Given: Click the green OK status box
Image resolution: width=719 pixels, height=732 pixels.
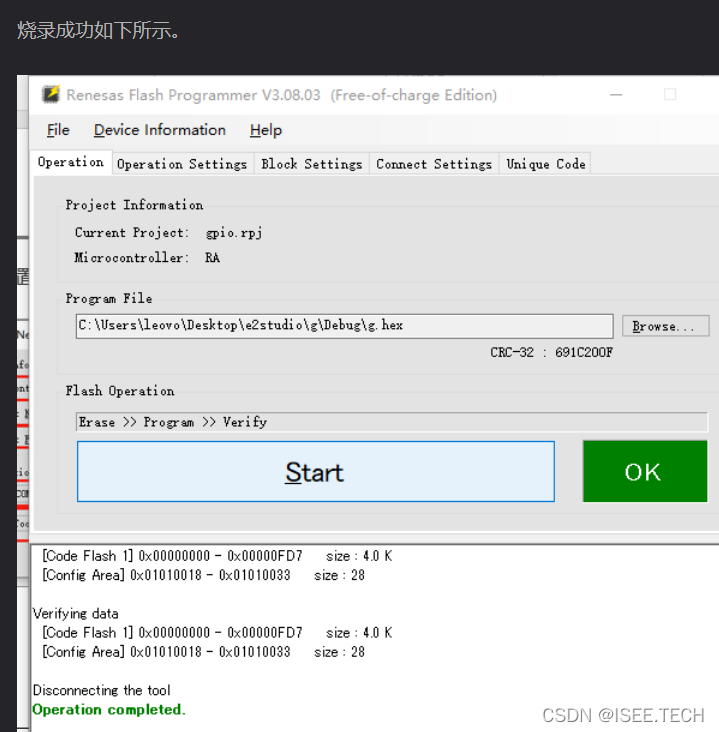Looking at the screenshot, I should (645, 472).
